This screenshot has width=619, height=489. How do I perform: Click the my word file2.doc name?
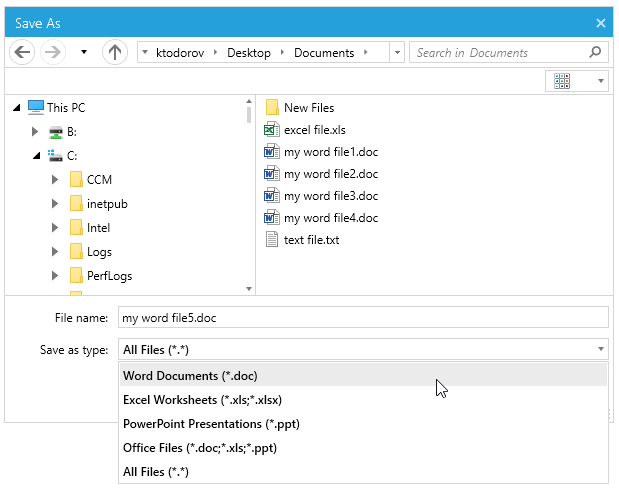click(x=331, y=174)
